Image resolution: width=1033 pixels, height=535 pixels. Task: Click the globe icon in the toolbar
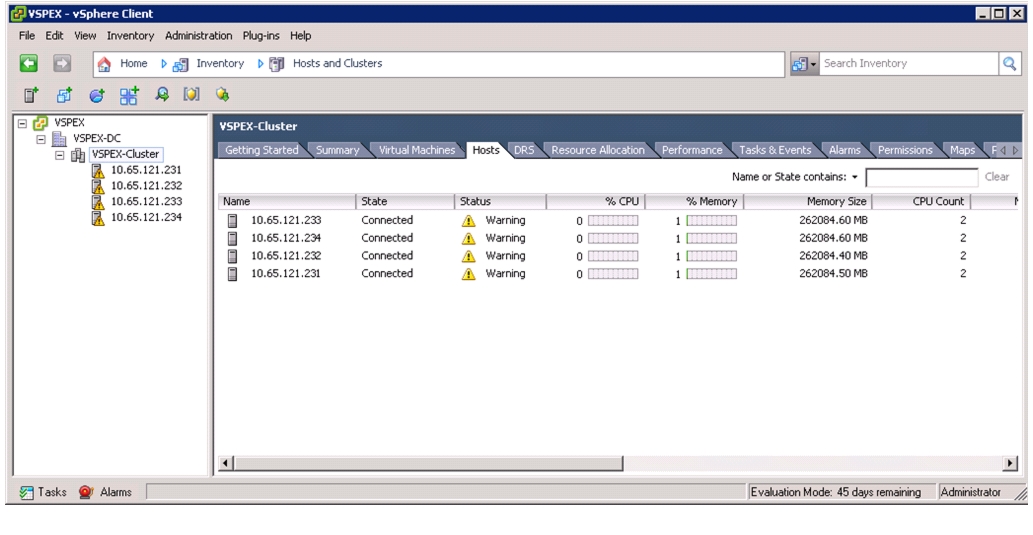tap(96, 96)
